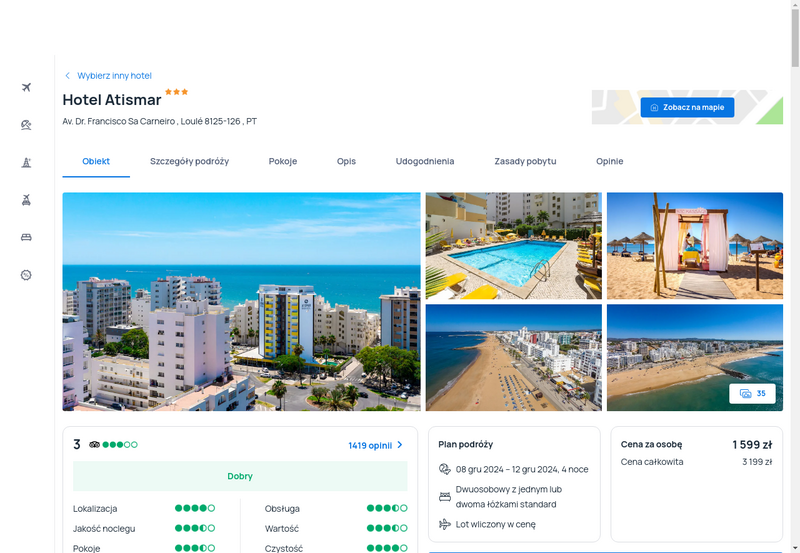The width and height of the screenshot is (800, 553).
Task: Open hotels via the bed sidebar icon
Action: point(27,237)
